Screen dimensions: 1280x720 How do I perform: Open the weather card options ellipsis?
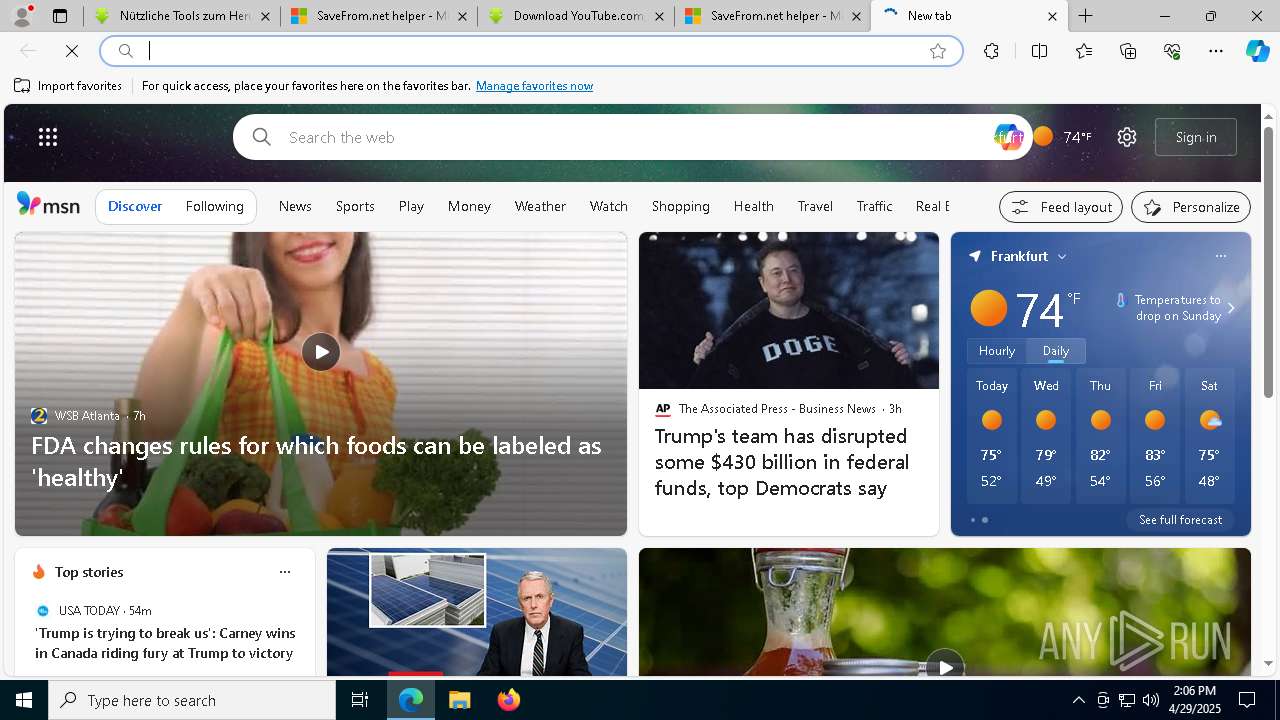tap(1221, 256)
